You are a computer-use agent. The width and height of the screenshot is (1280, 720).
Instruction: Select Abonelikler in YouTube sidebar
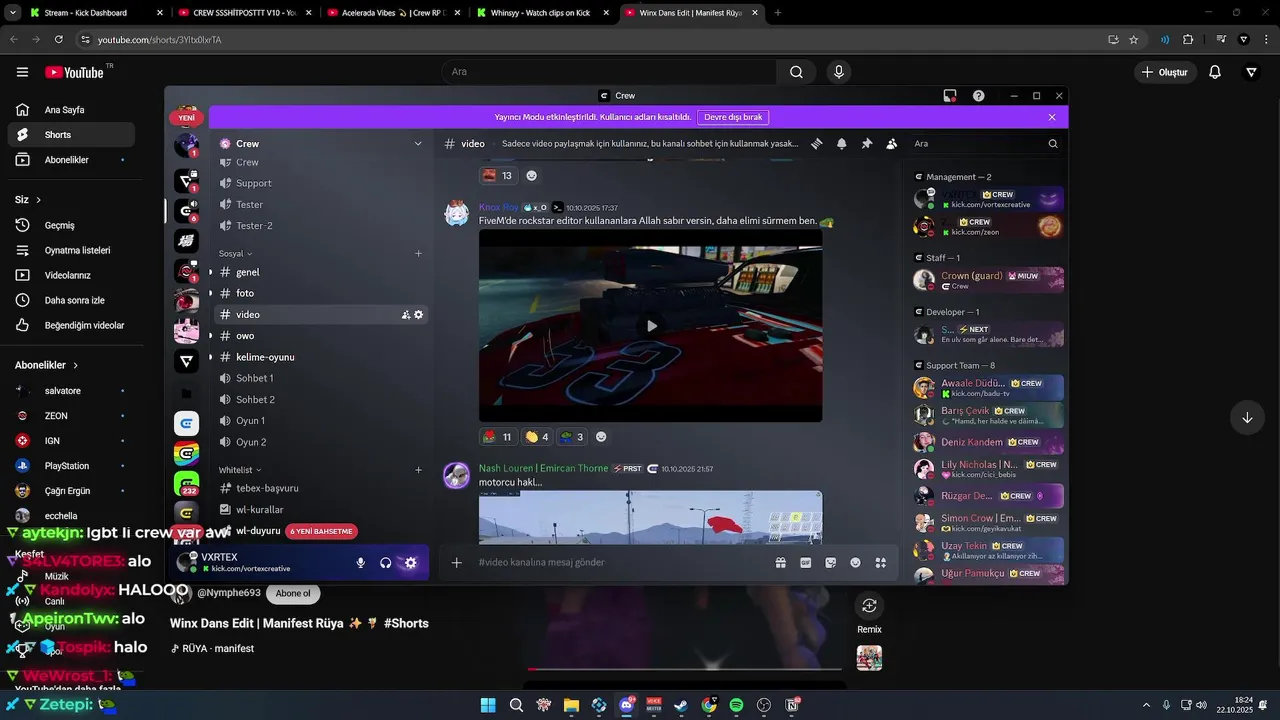coord(70,160)
